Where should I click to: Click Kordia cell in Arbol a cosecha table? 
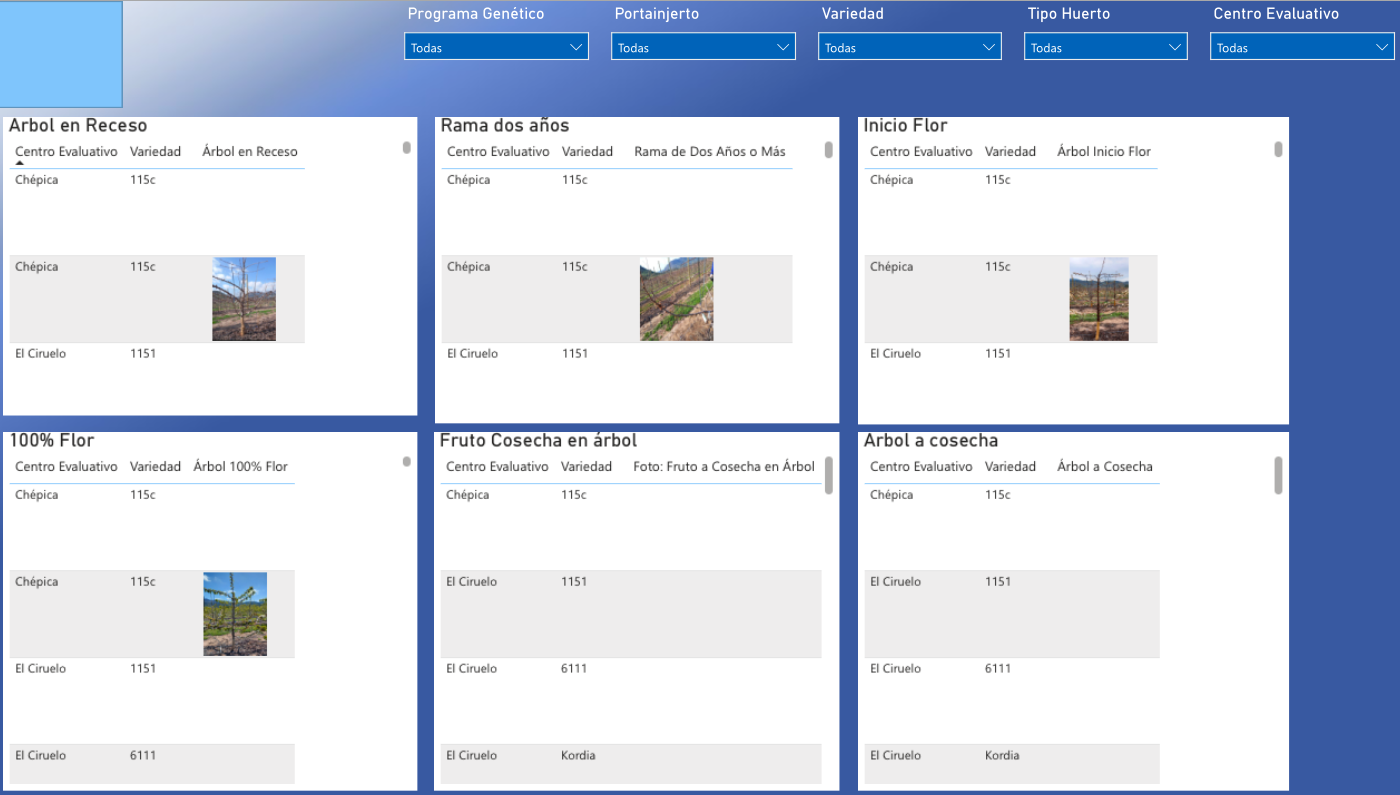tap(1002, 756)
